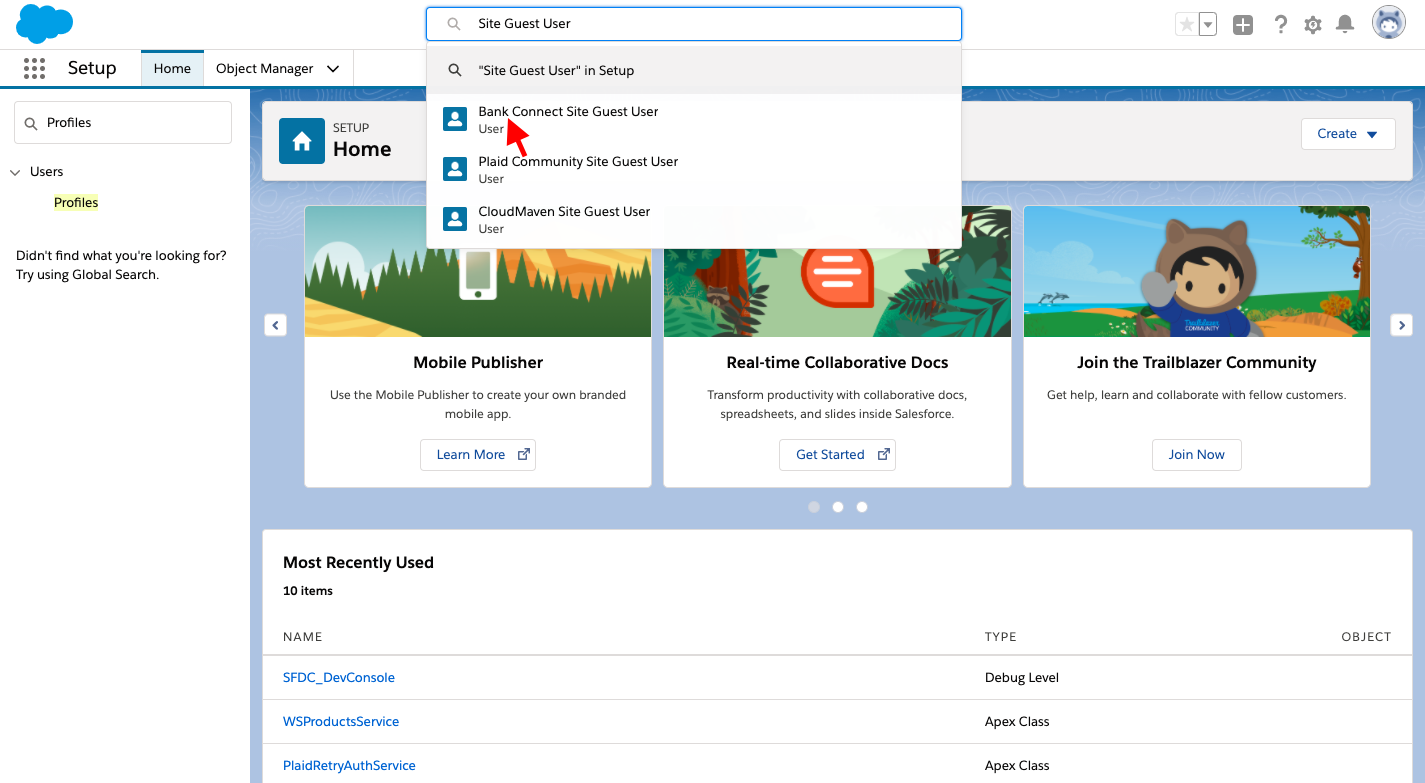Select the third carousel page dot
Screen dimensions: 1425x783
pyautogui.click(x=862, y=507)
